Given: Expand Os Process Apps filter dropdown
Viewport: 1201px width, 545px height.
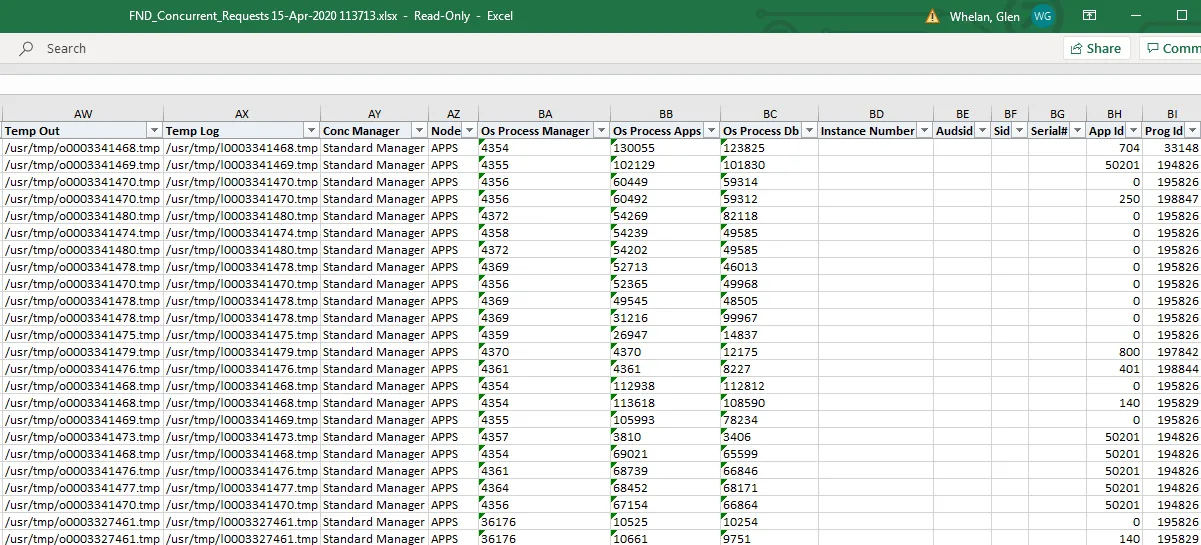Looking at the screenshot, I should (711, 131).
